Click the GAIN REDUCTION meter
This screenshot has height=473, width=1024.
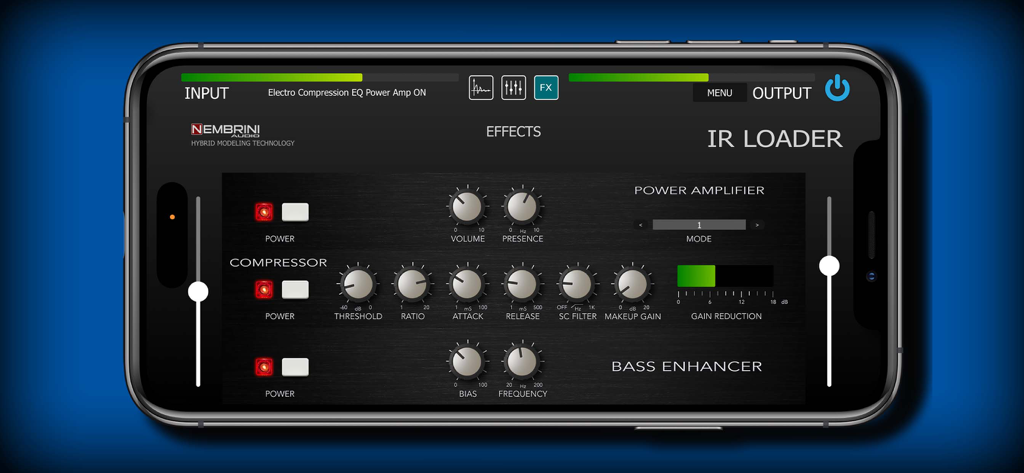tap(726, 276)
